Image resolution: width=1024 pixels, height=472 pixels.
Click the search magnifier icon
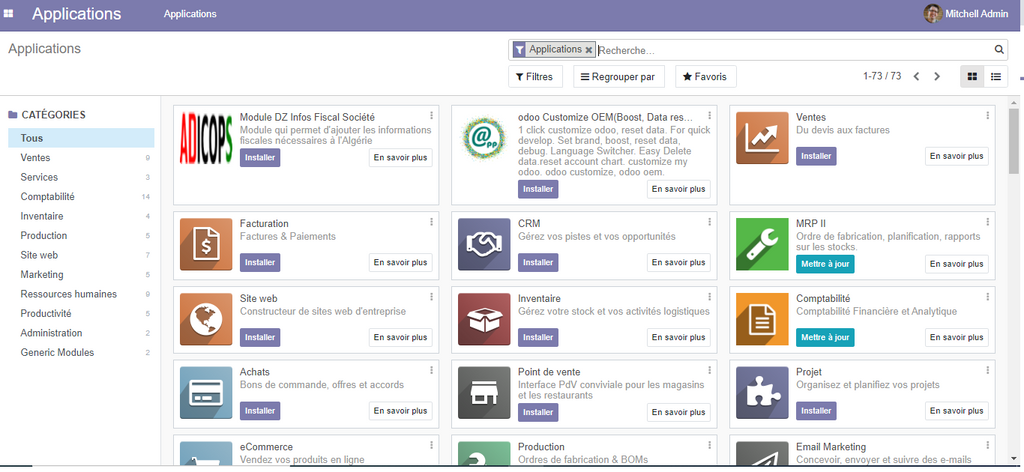(x=999, y=50)
